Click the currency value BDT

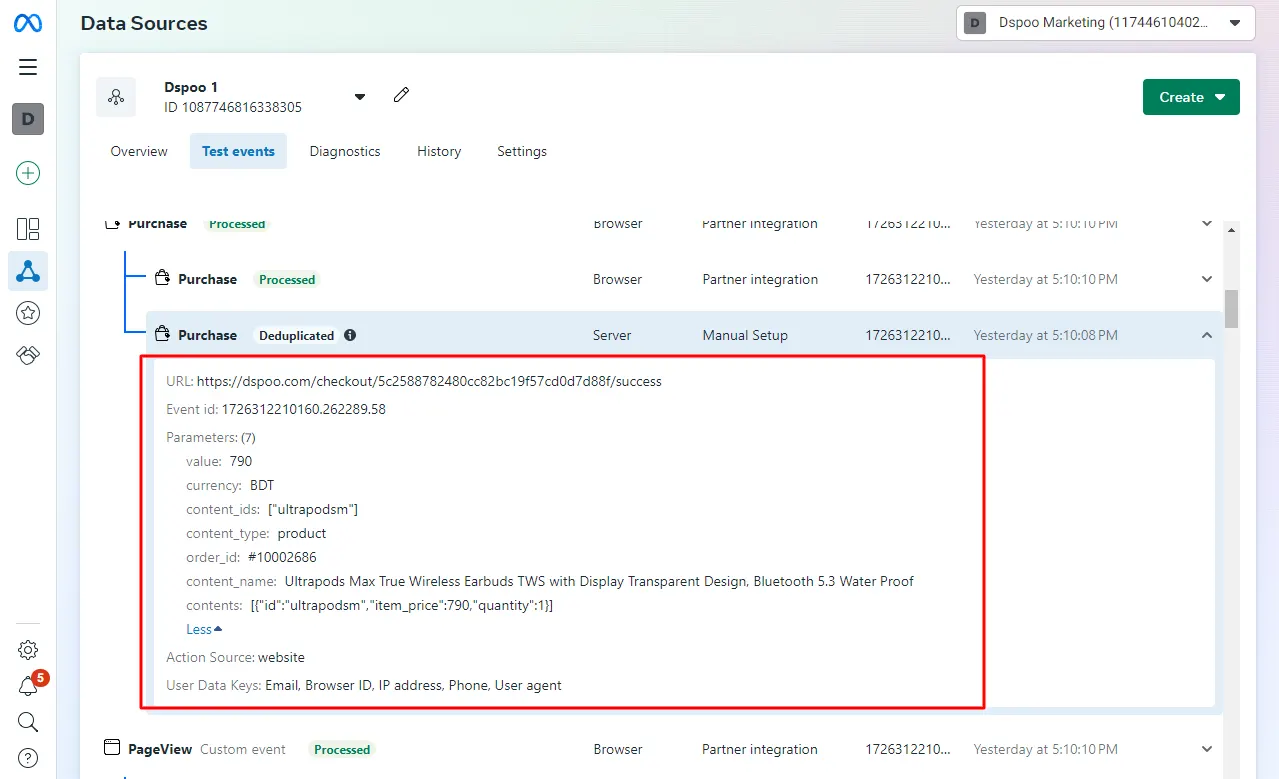pyautogui.click(x=262, y=485)
